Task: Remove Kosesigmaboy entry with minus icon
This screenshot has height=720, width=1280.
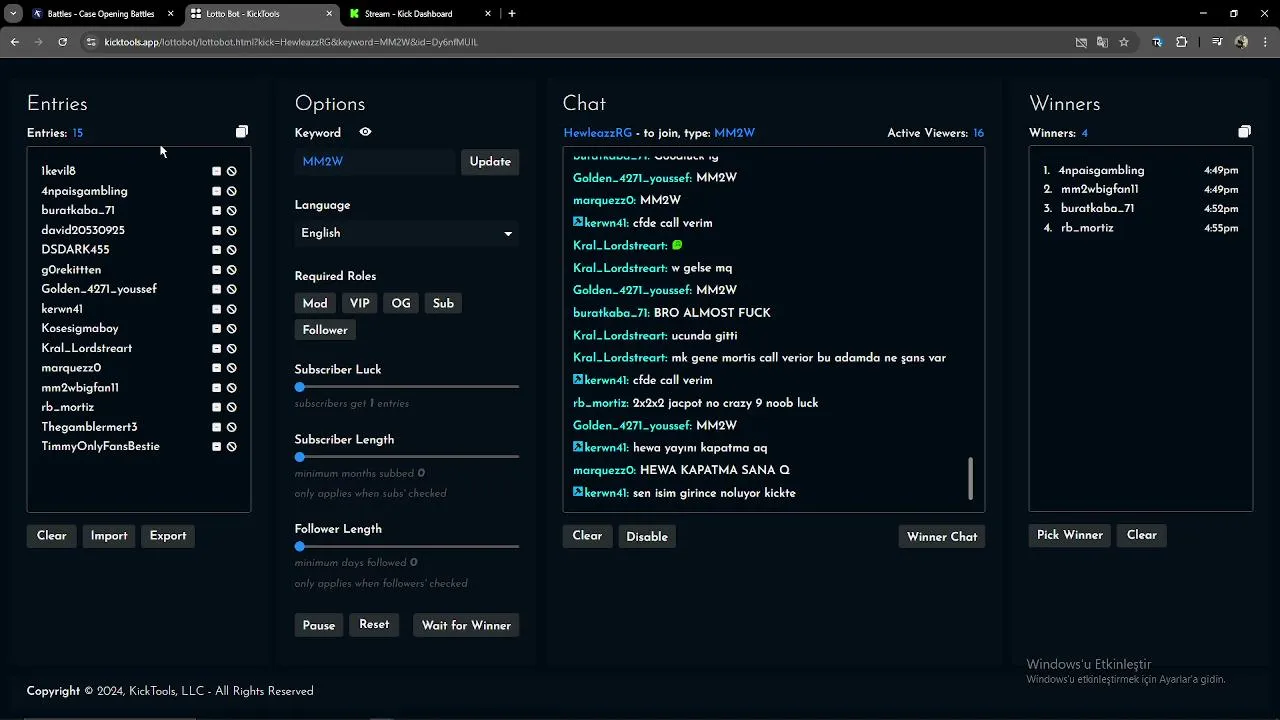Action: point(216,329)
